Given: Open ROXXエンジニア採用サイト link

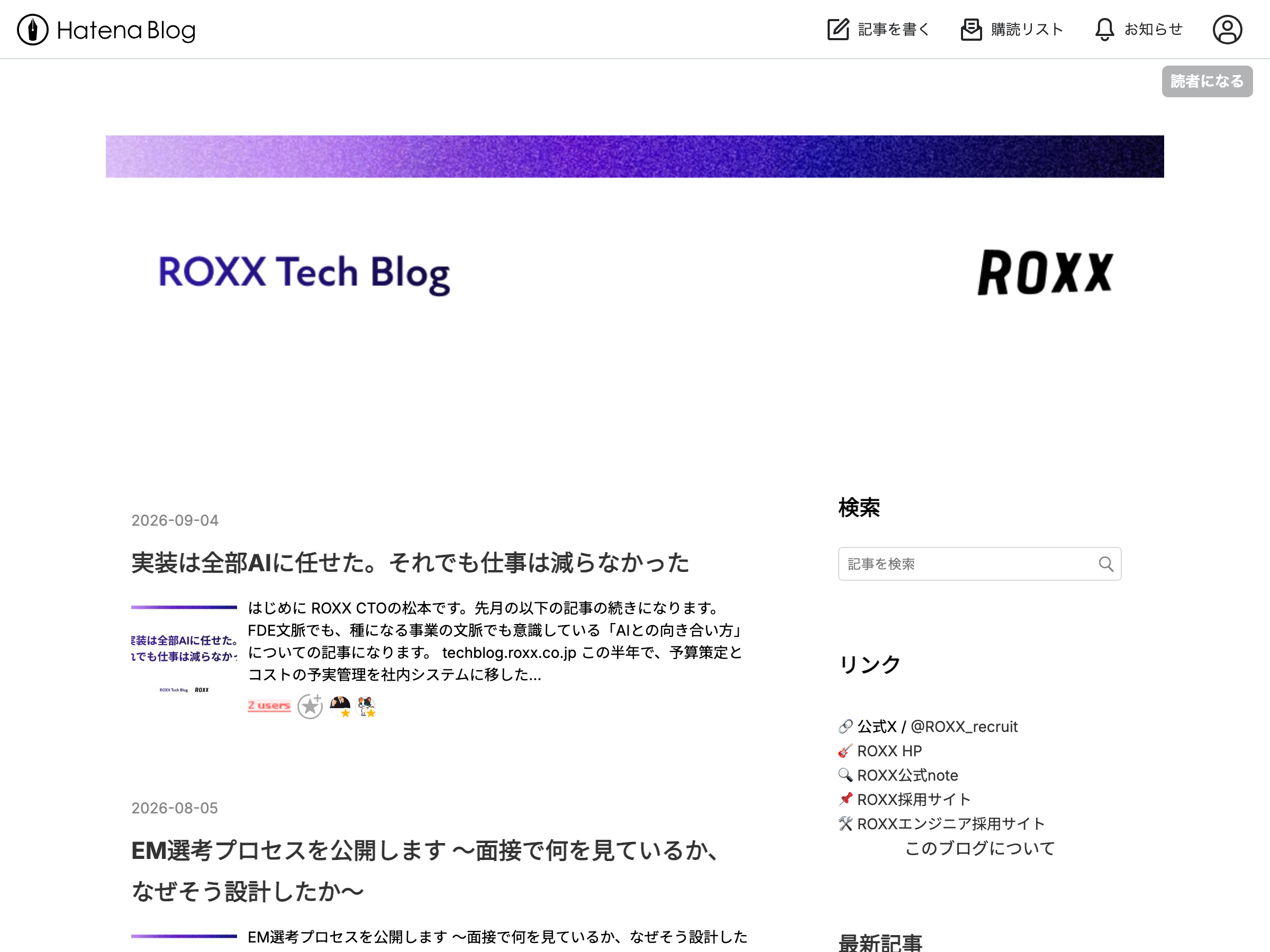Looking at the screenshot, I should [x=951, y=823].
